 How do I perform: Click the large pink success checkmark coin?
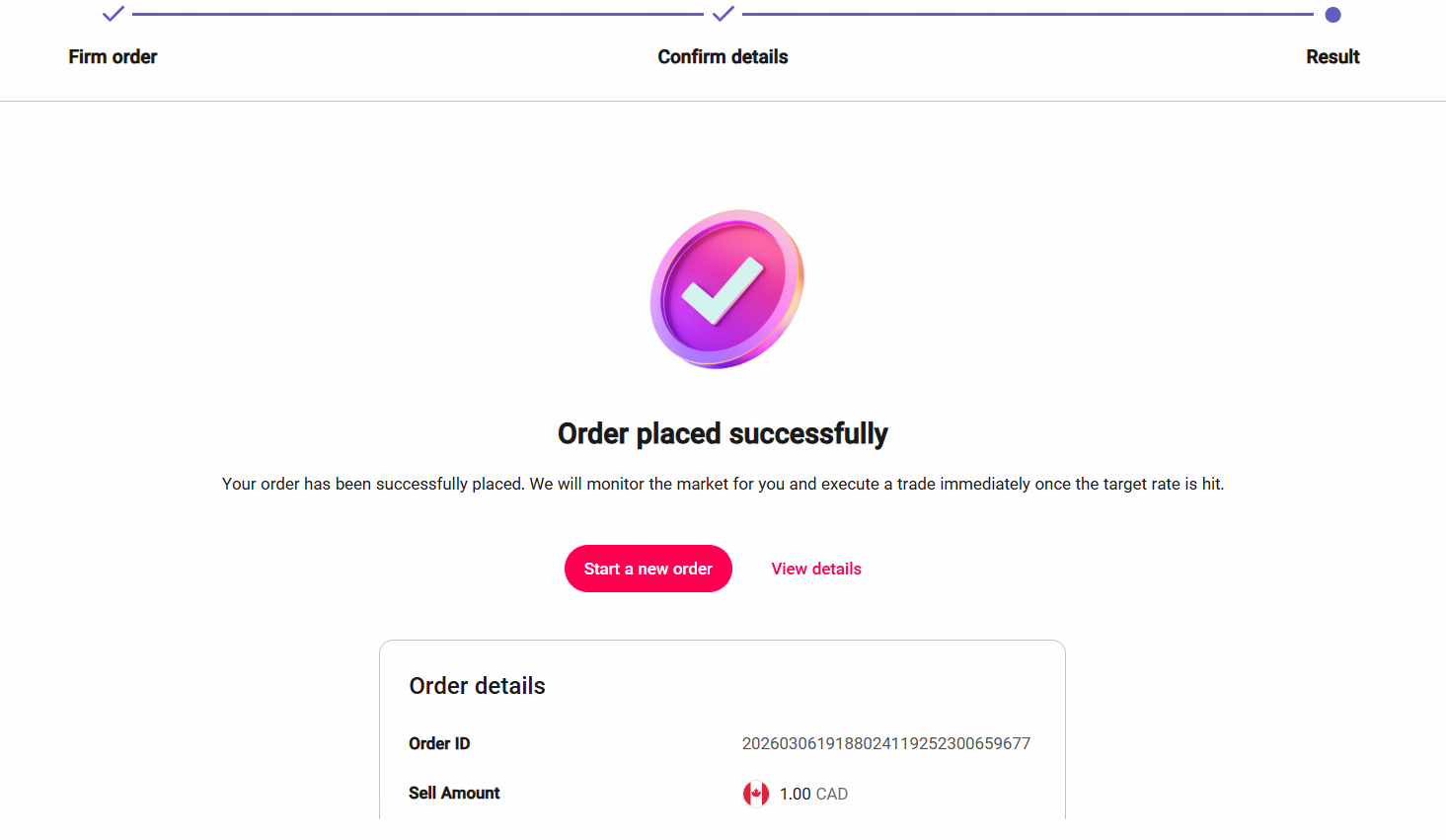click(726, 288)
